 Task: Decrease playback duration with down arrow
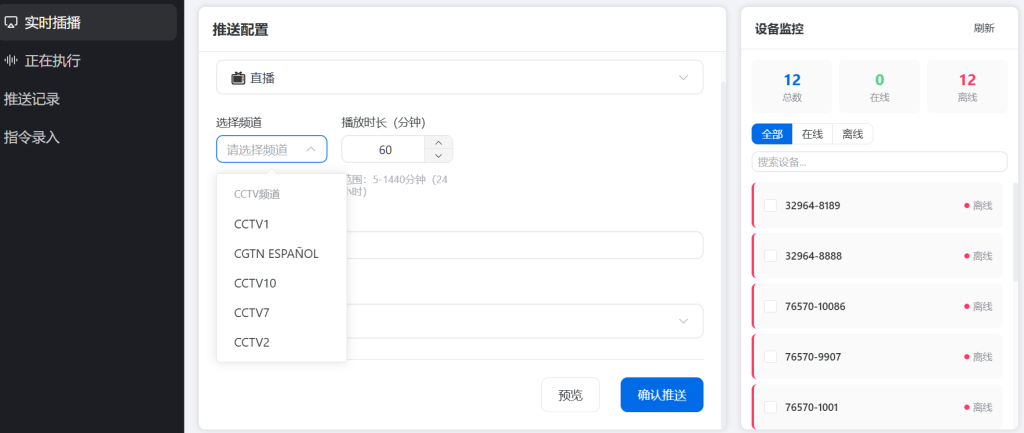439,155
